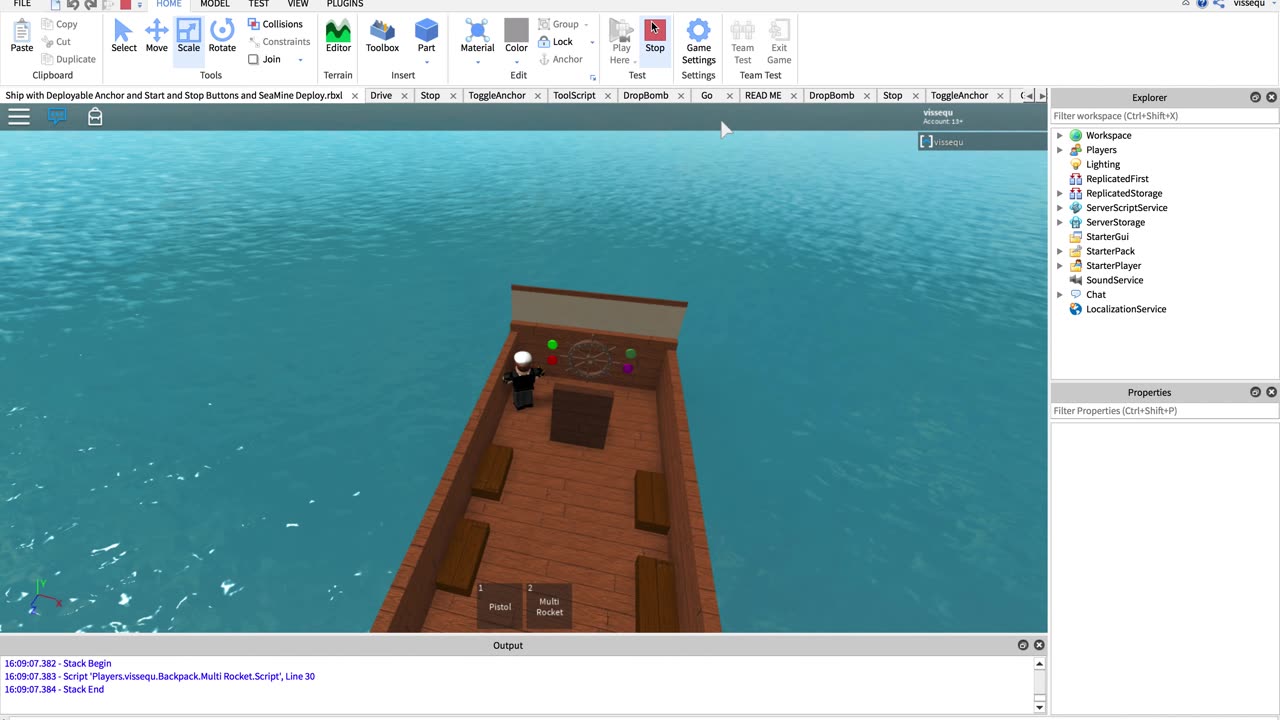
Task: Open the Group dropdown arrow
Action: [586, 24]
